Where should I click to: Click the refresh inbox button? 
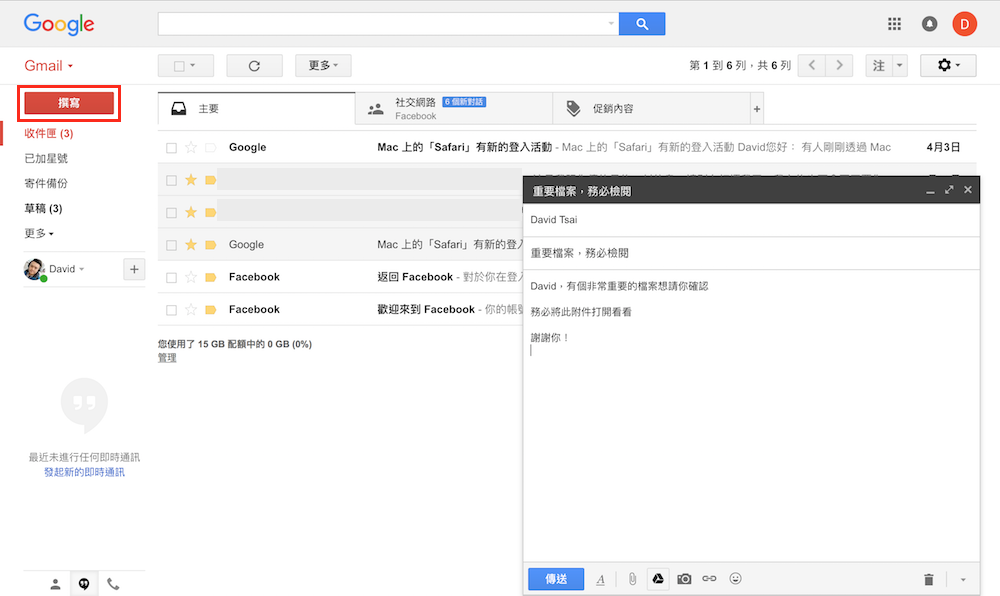click(x=254, y=66)
